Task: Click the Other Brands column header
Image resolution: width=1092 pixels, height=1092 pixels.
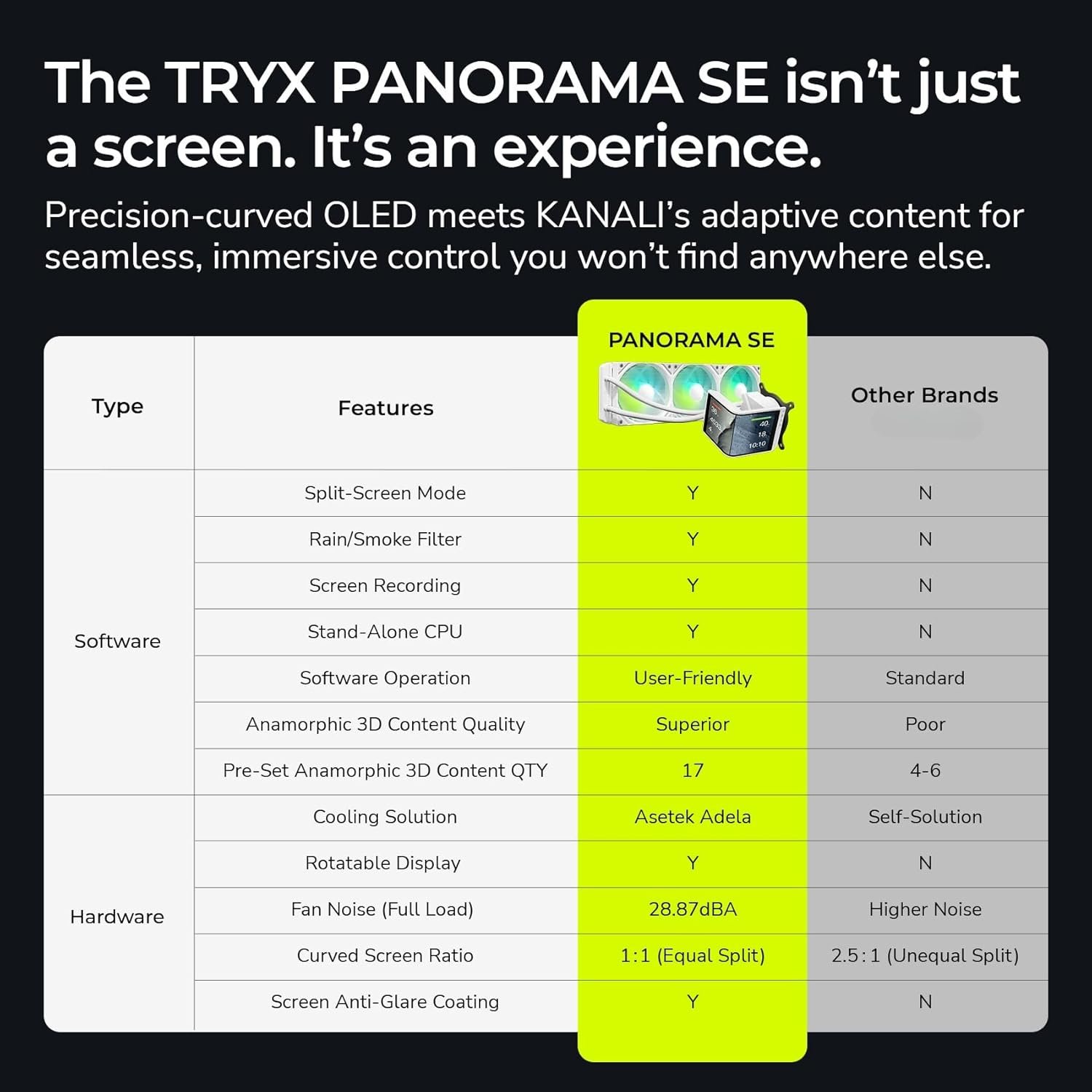Action: tap(925, 395)
